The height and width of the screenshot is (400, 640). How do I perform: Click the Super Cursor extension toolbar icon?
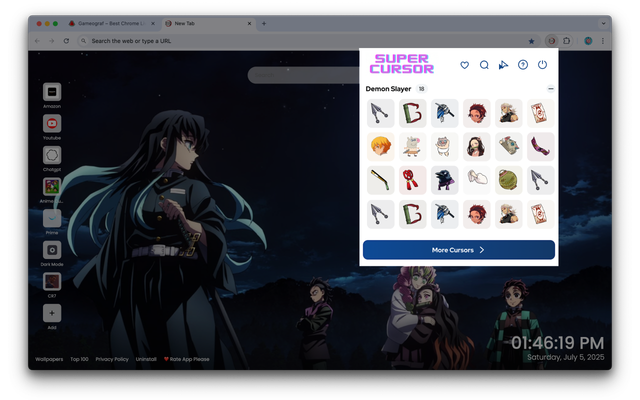click(552, 41)
